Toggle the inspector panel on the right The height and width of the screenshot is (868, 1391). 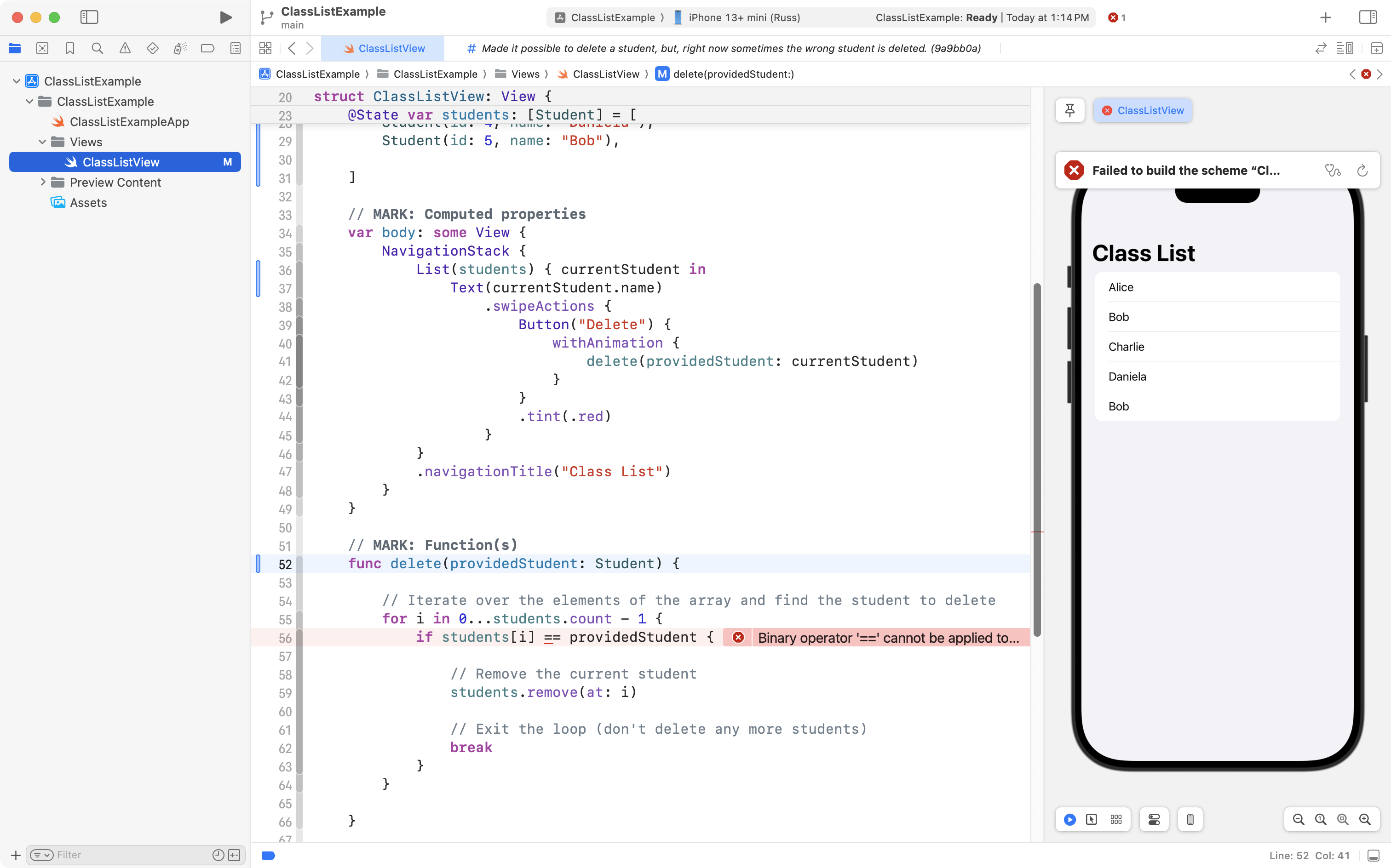(1368, 17)
